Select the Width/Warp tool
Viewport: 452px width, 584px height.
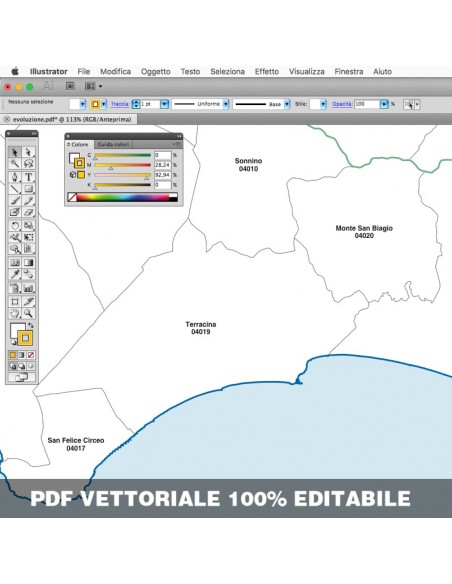pos(15,237)
